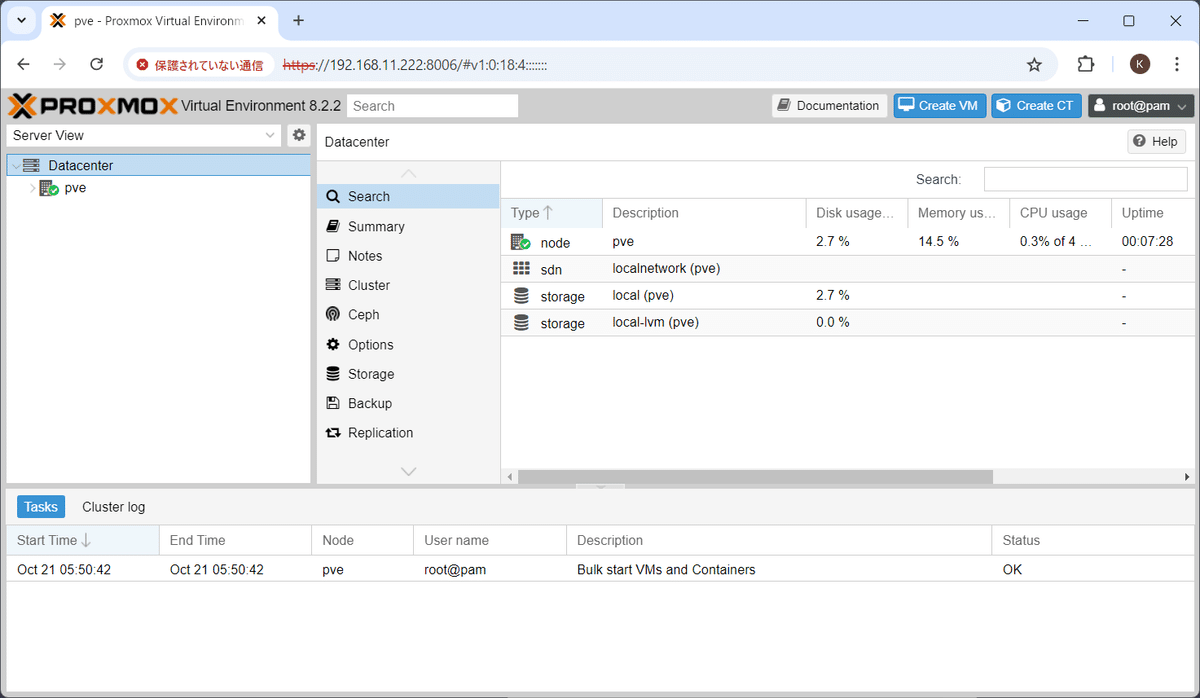Image resolution: width=1200 pixels, height=698 pixels.
Task: Click the storage icon in local (pve) row
Action: tap(521, 296)
